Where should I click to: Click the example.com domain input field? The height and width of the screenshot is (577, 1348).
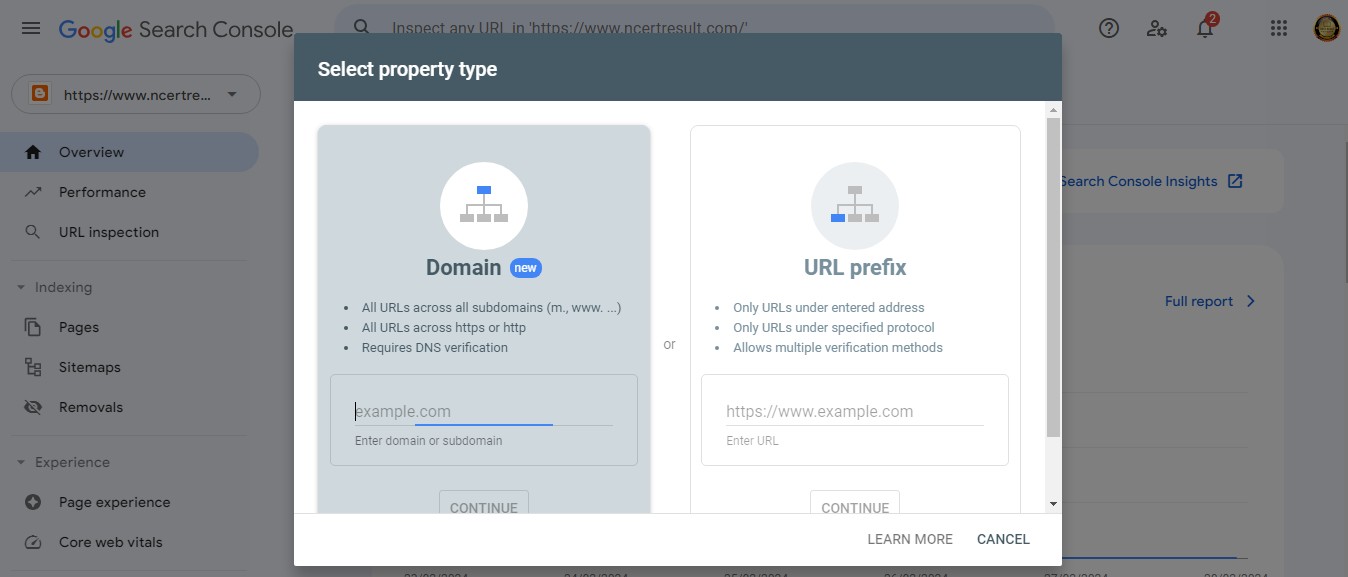pos(484,412)
